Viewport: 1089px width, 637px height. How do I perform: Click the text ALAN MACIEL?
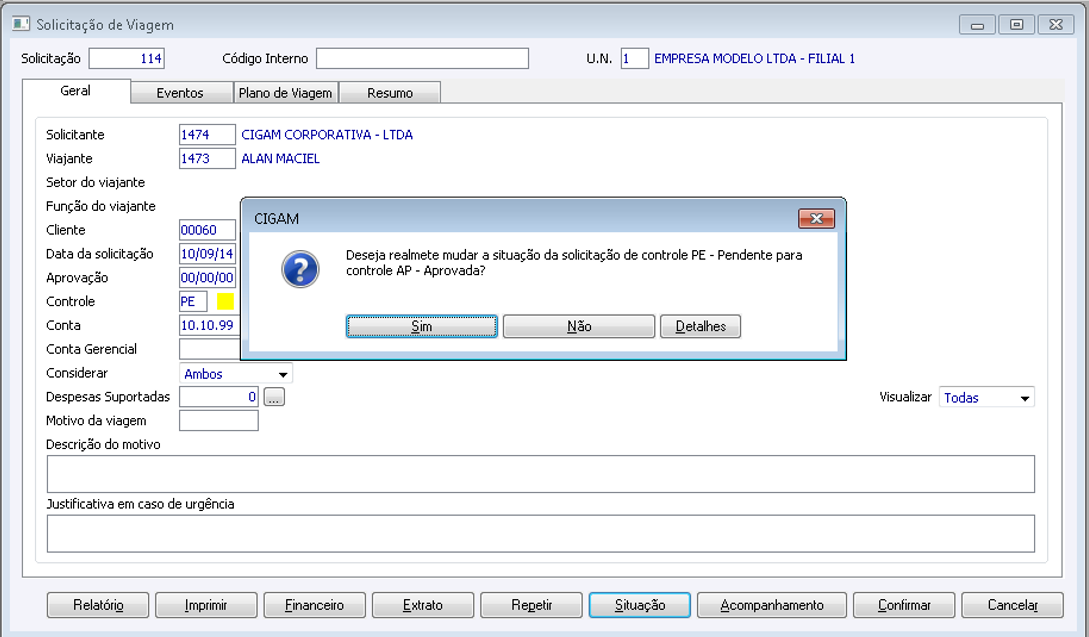click(x=281, y=158)
